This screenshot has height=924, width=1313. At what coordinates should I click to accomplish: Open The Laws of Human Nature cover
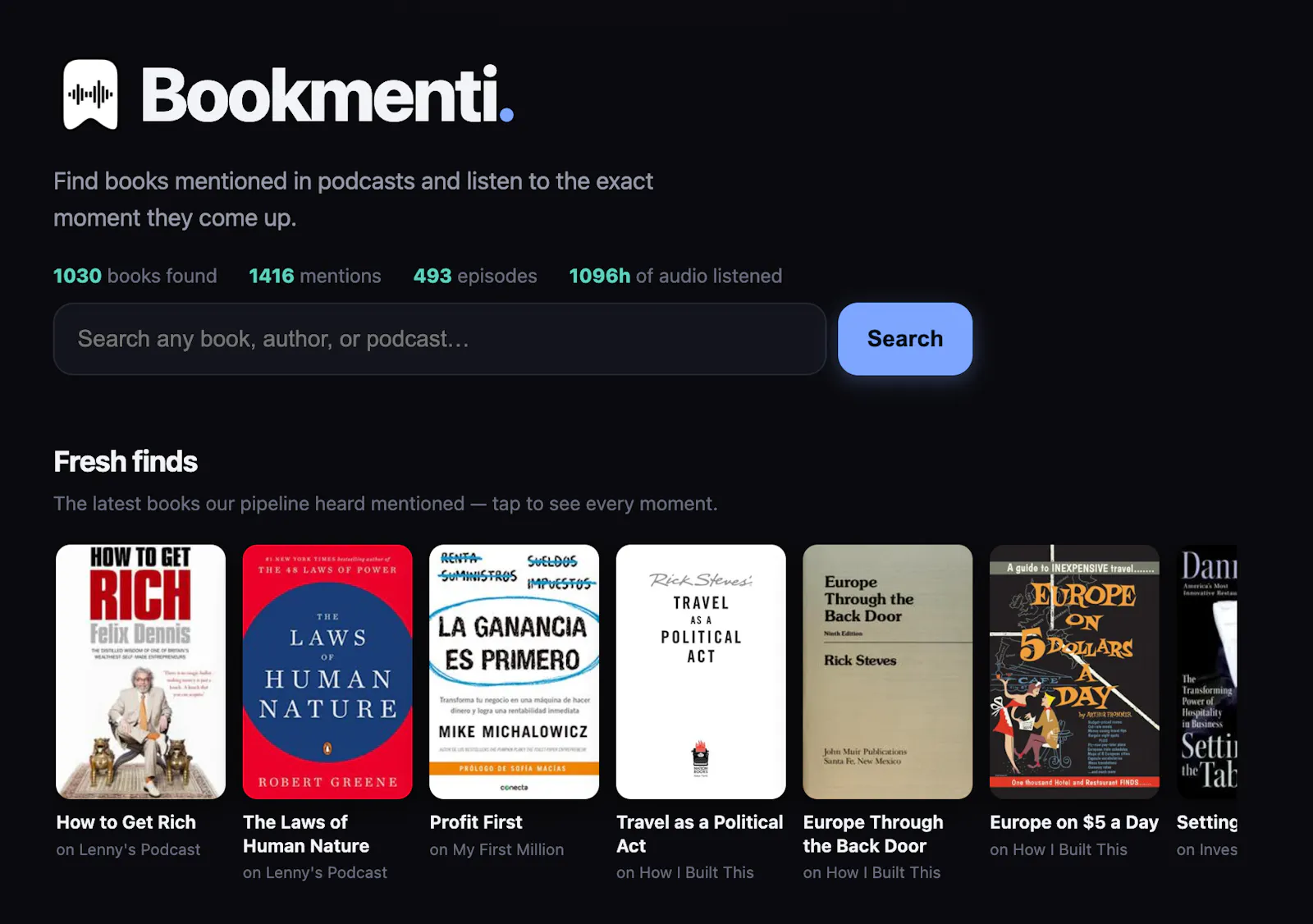[x=327, y=671]
